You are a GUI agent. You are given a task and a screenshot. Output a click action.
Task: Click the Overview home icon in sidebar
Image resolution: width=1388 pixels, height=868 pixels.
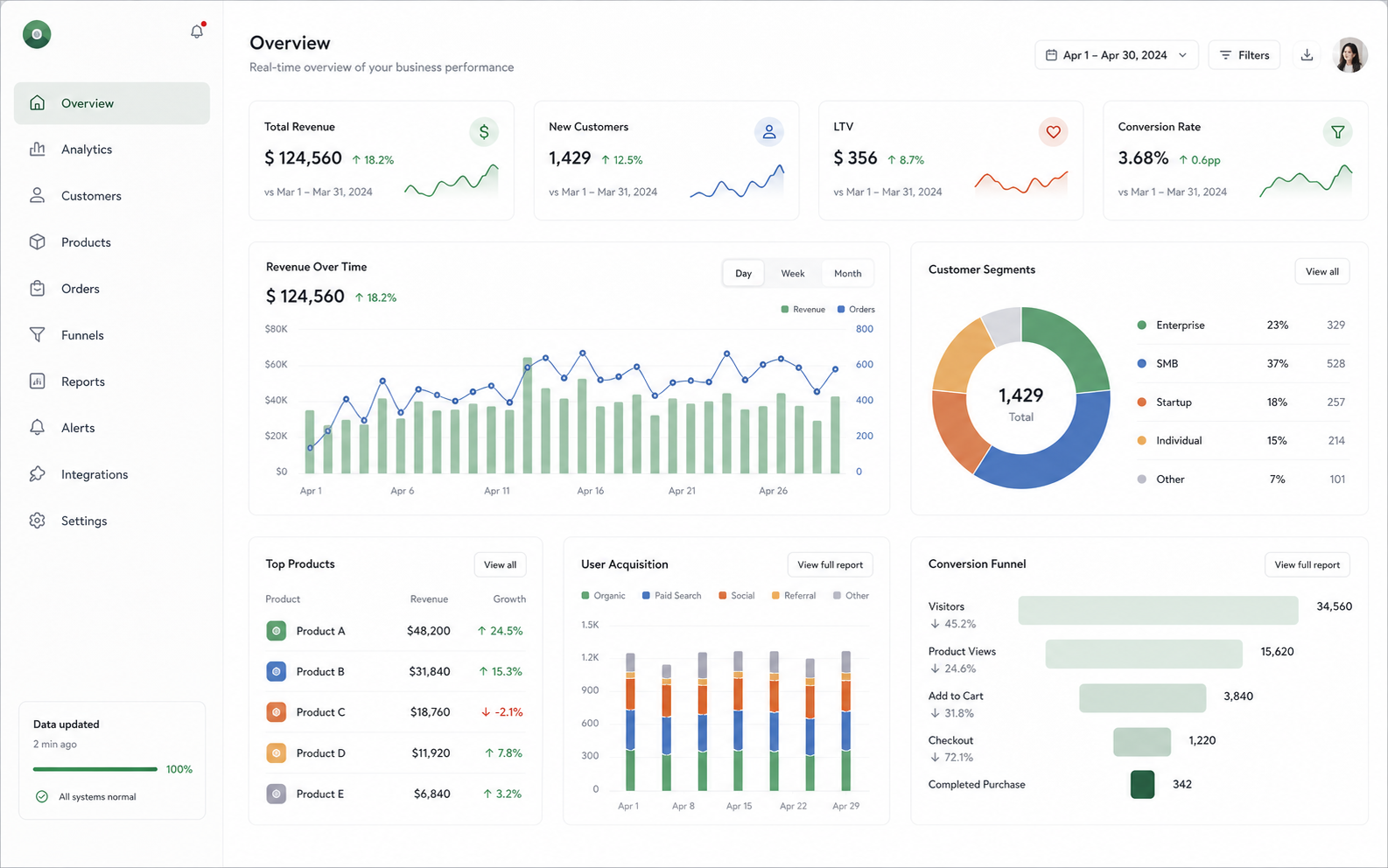click(37, 103)
